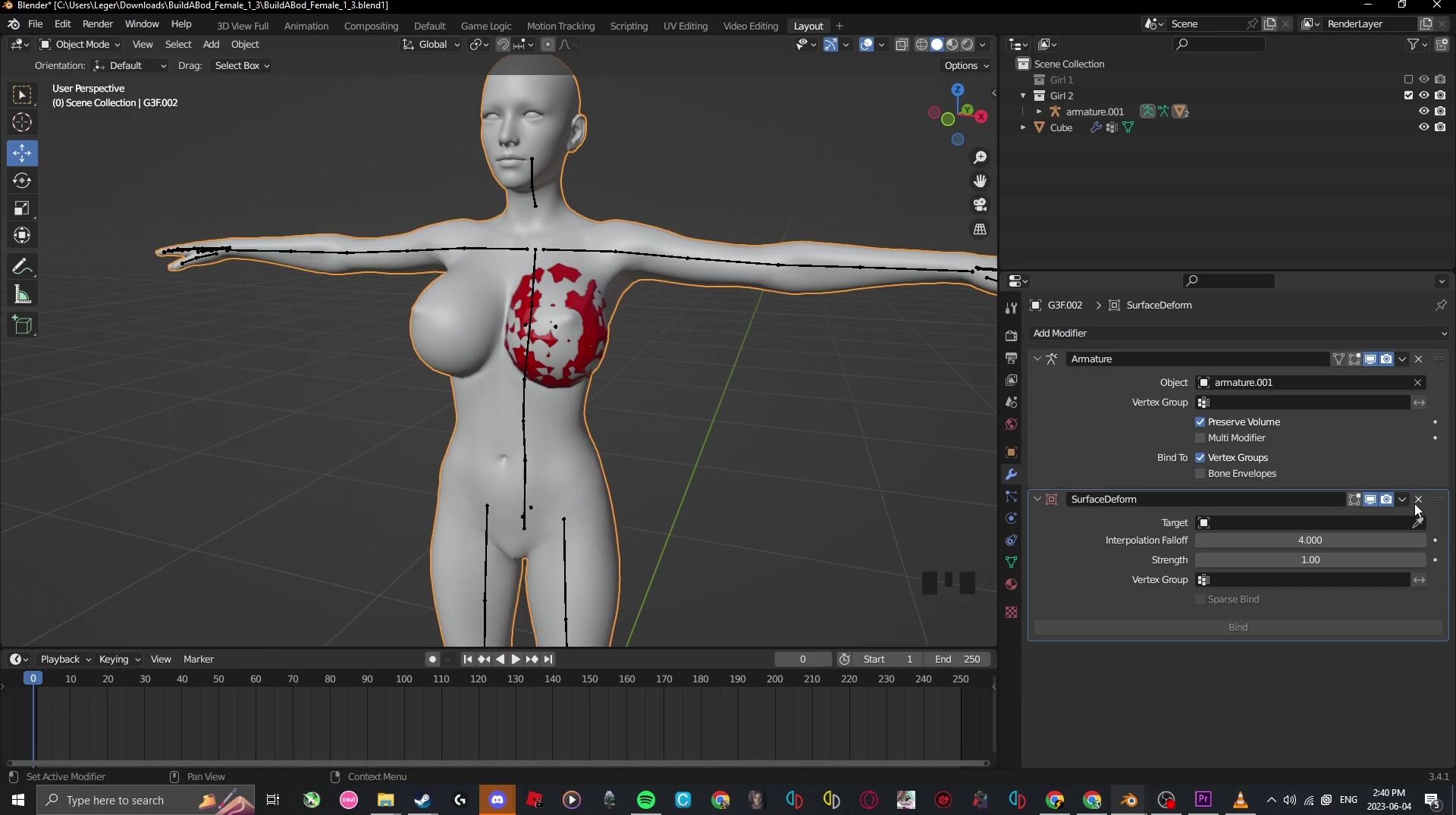Open the Material properties tab
Screen dimensions: 1456x815
coord(1011,585)
